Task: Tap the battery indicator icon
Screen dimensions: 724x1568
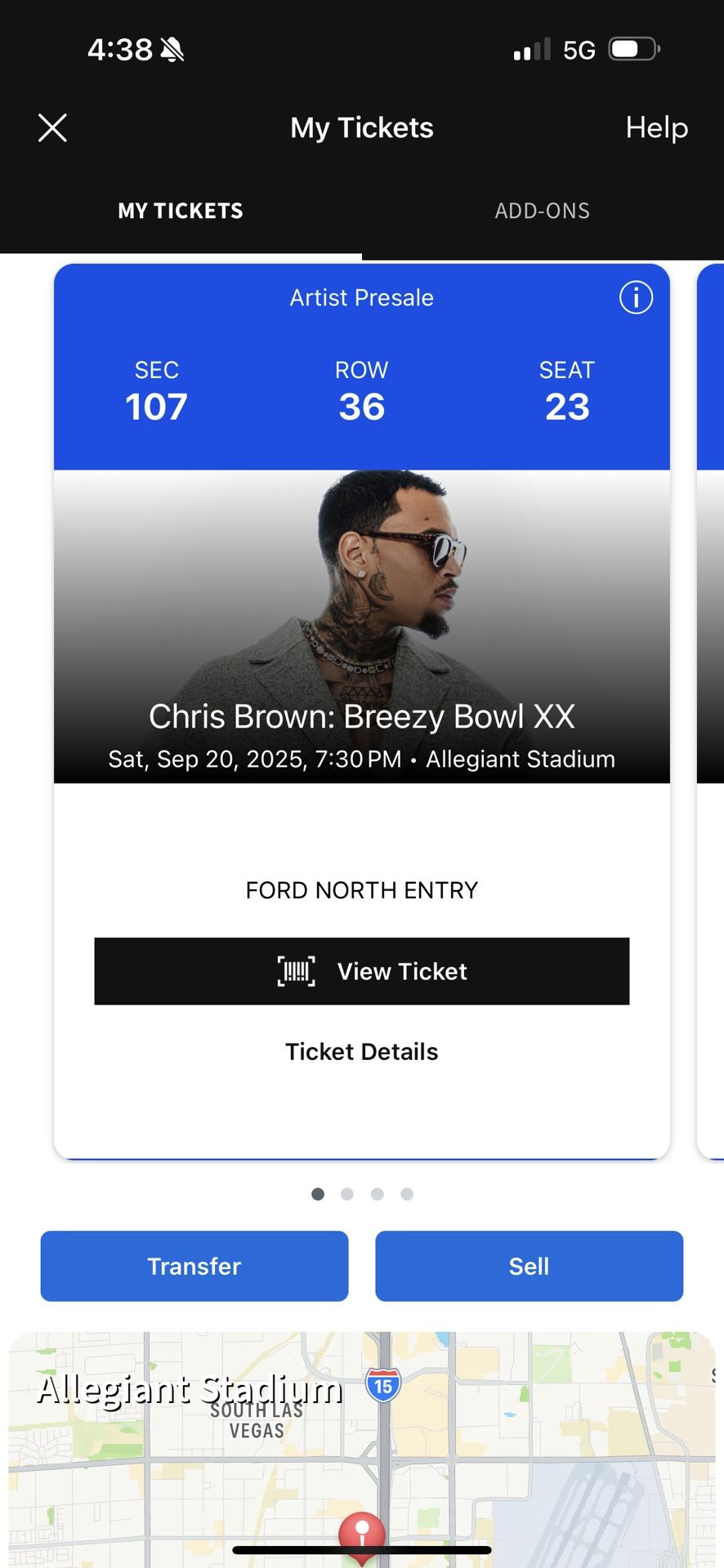Action: tap(634, 49)
